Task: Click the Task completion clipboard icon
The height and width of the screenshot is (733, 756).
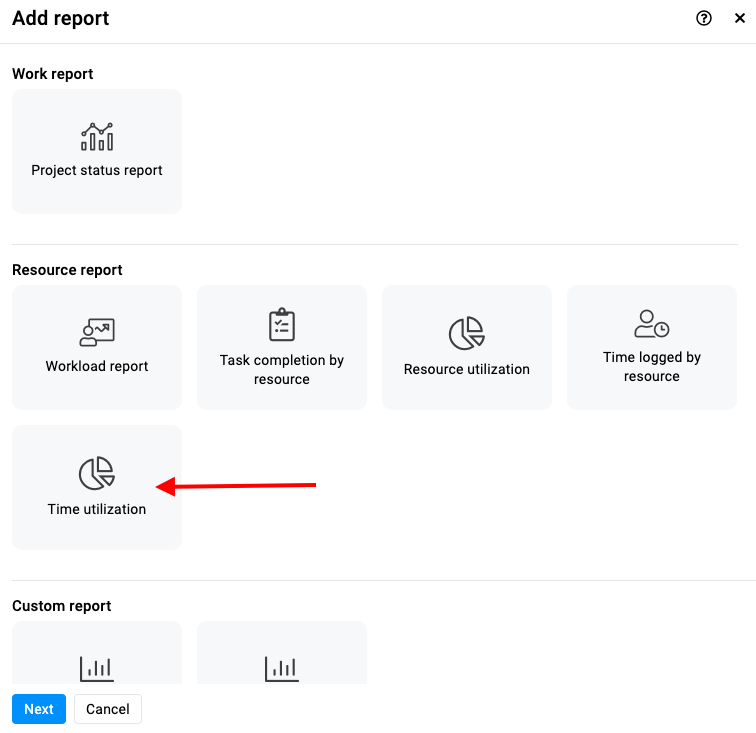Action: click(x=282, y=325)
